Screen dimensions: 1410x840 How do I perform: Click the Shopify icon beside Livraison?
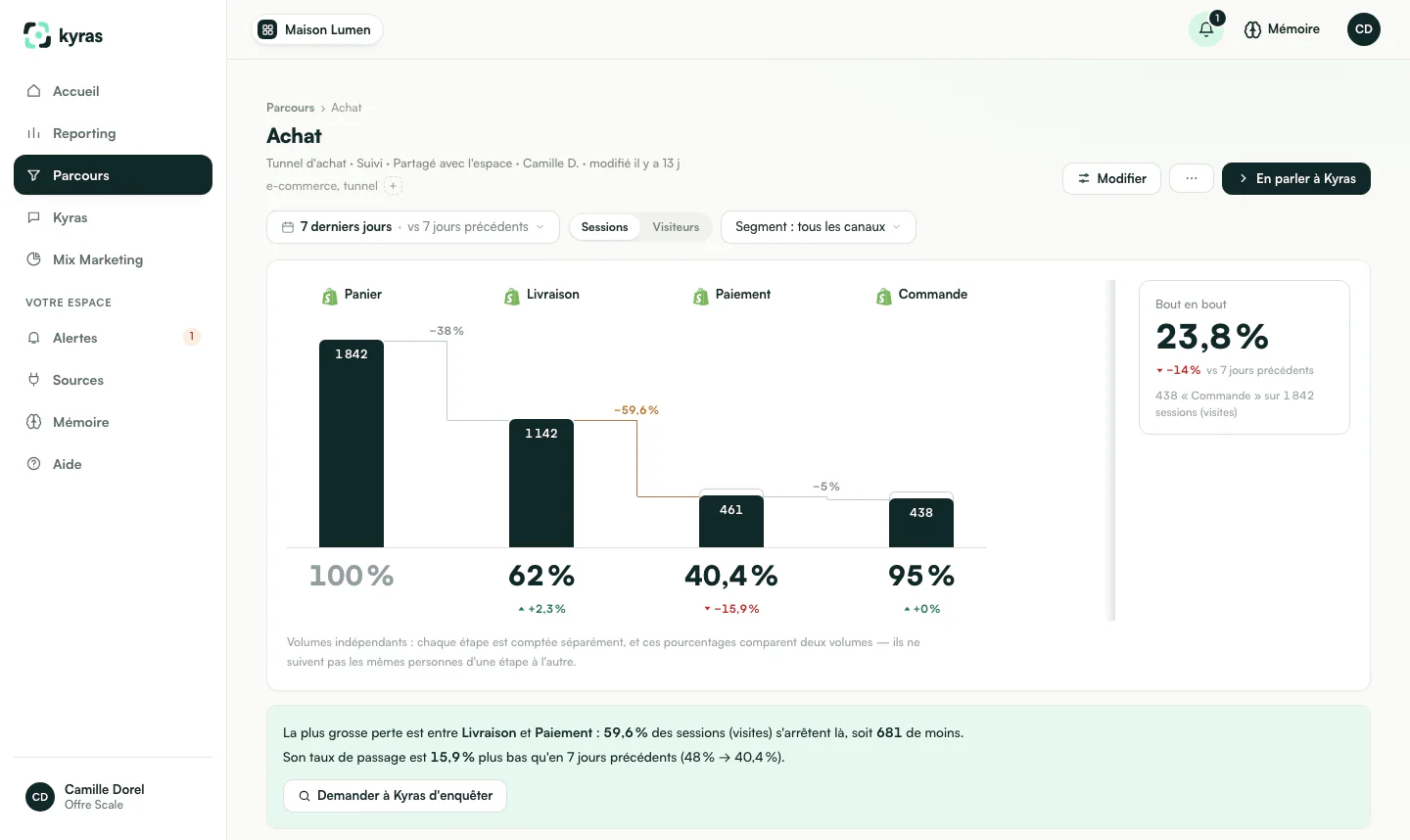[512, 296]
